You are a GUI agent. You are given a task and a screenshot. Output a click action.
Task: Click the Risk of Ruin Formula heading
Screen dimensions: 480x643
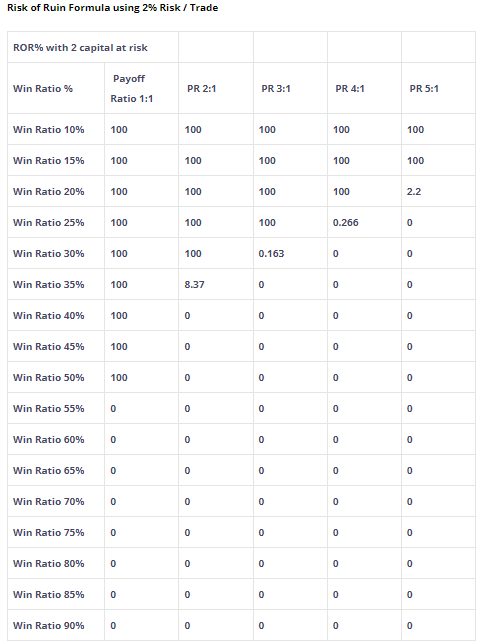[112, 8]
